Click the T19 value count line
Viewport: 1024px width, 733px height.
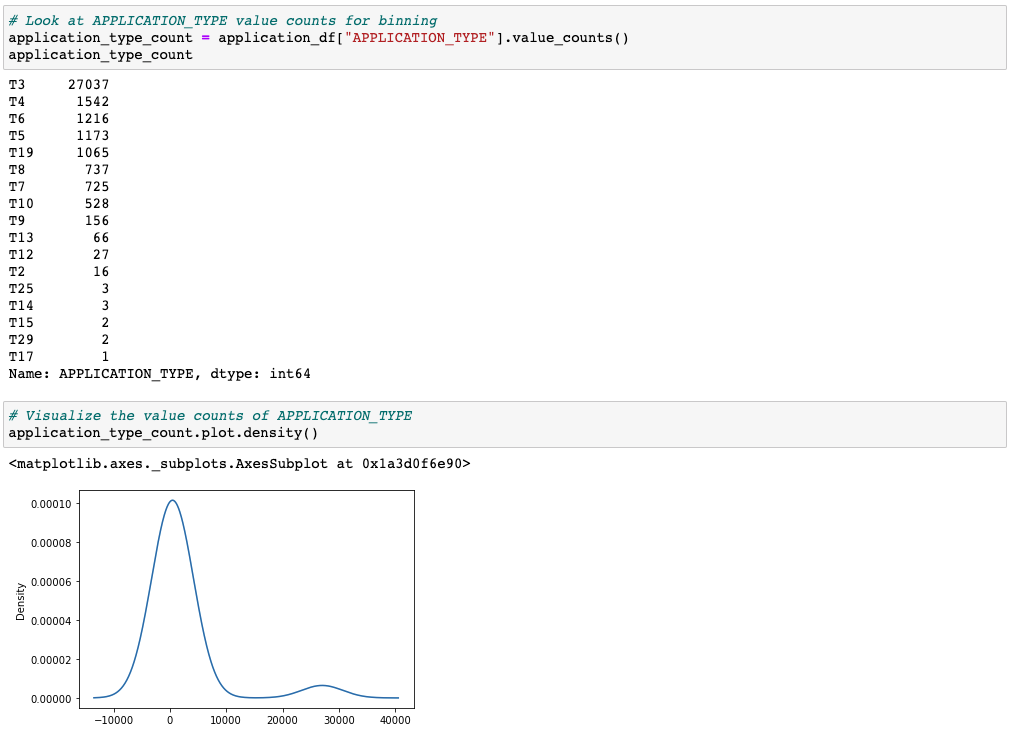click(55, 152)
